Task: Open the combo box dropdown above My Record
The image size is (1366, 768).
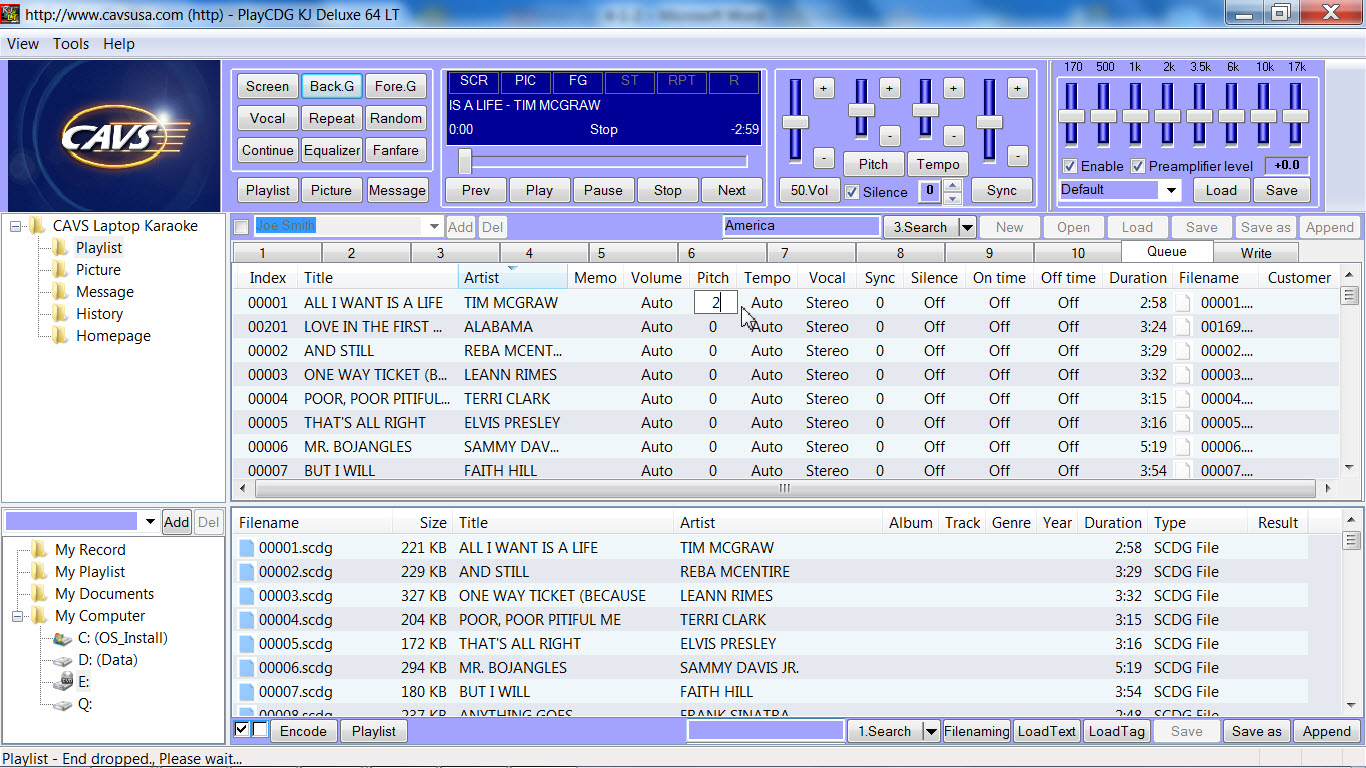Action: click(x=151, y=521)
